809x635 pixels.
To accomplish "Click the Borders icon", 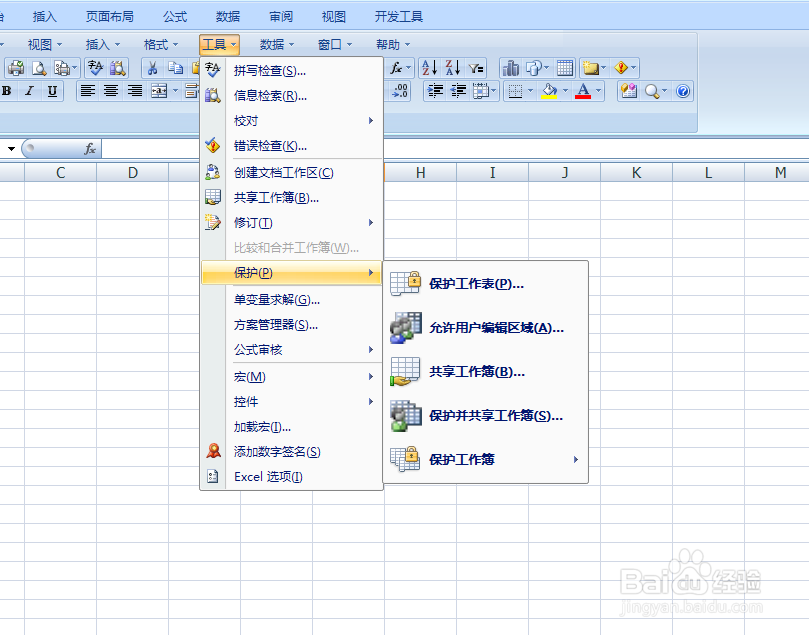I will coord(515,91).
